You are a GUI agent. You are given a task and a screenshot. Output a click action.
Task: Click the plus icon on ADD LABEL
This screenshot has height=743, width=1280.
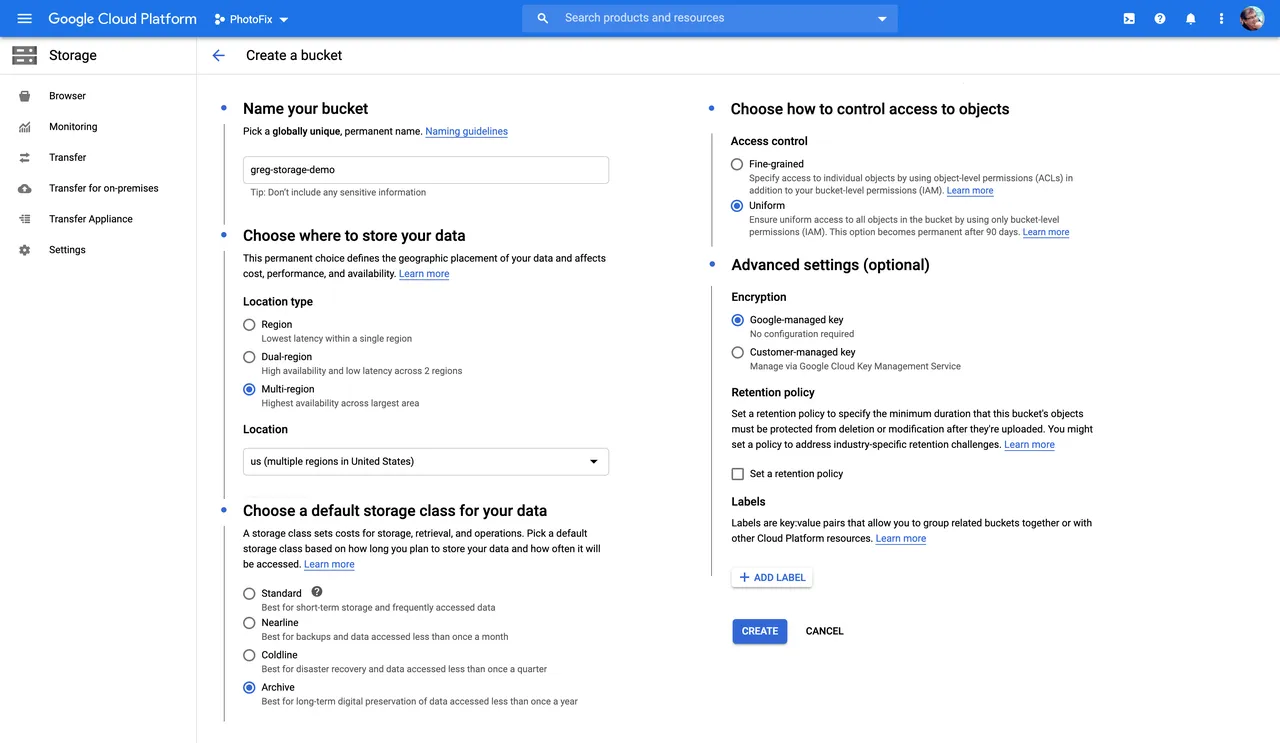pos(744,577)
